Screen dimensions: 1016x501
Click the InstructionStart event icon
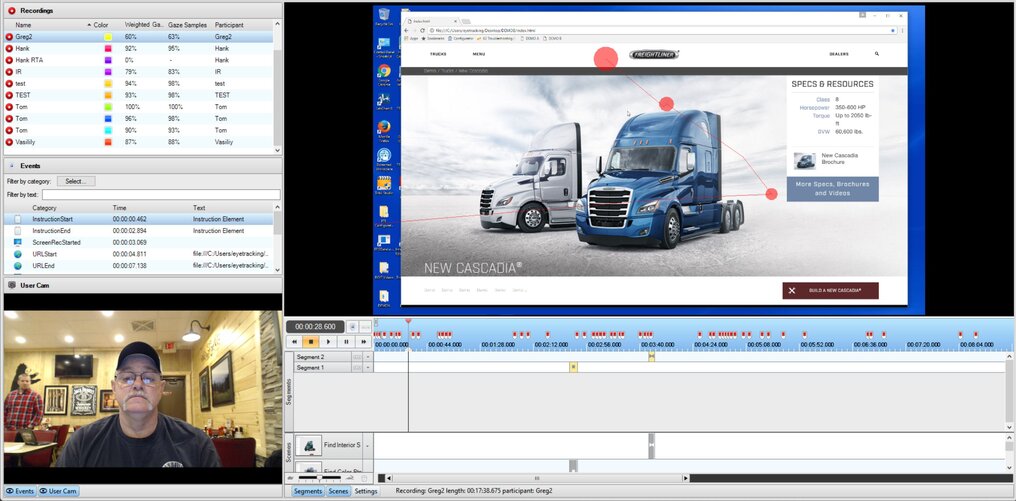(x=17, y=220)
